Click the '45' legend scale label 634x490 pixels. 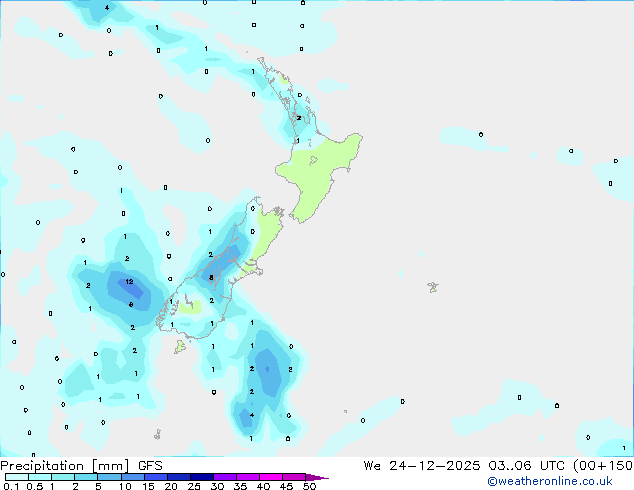point(286,486)
